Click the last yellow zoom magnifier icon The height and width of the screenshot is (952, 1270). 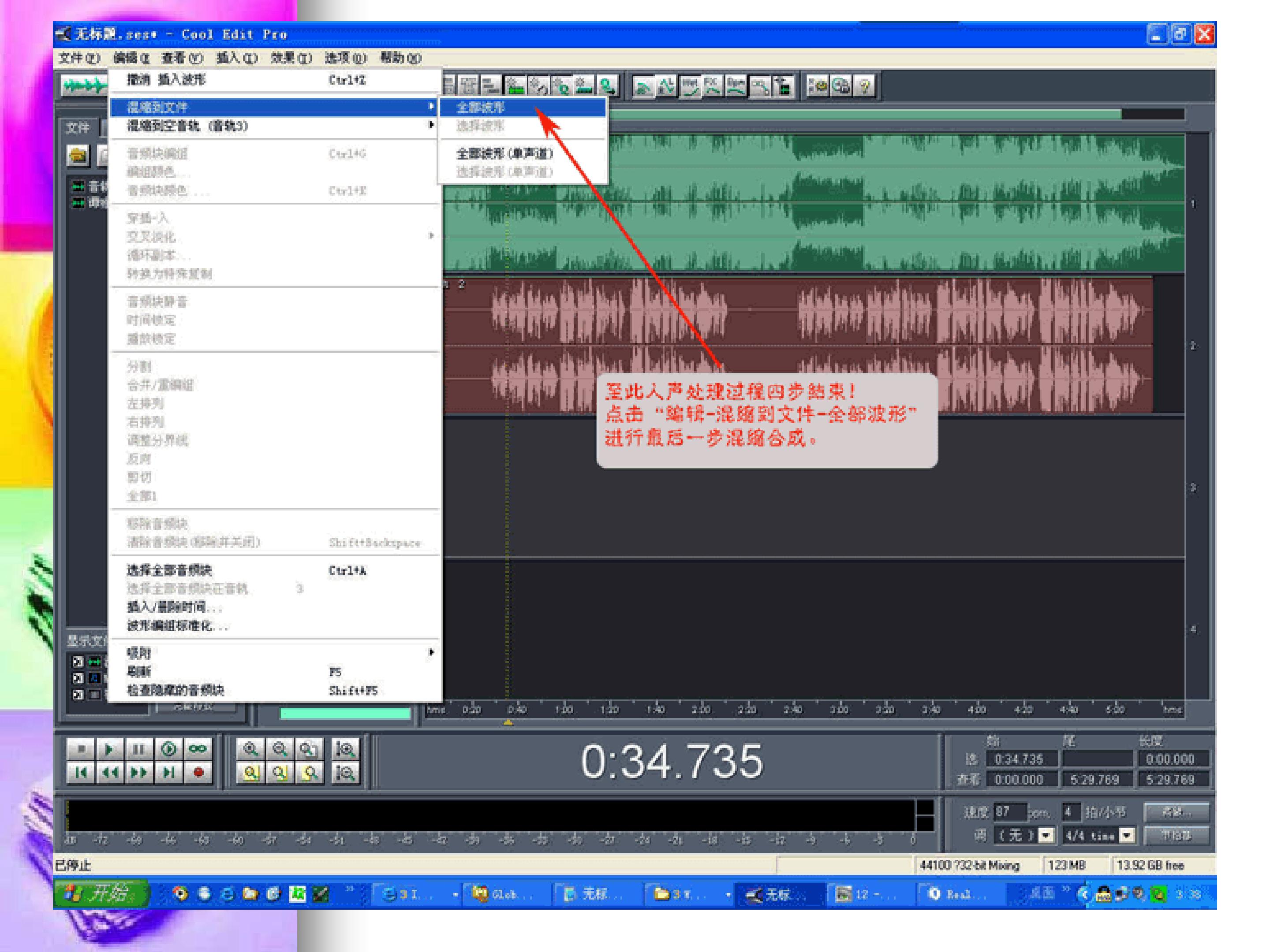309,773
